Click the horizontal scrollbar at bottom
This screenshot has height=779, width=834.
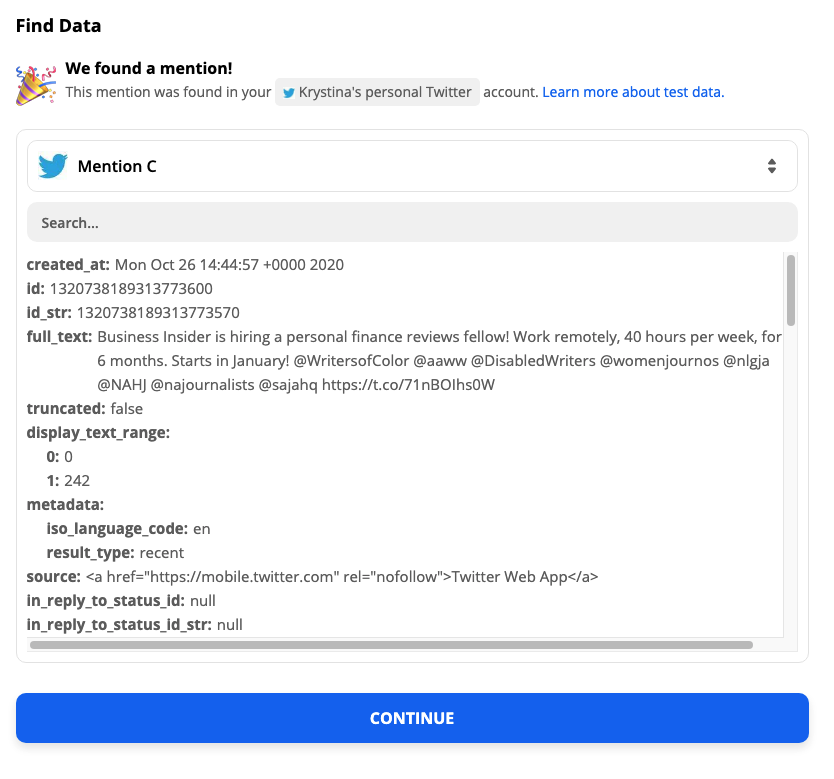tap(391, 645)
